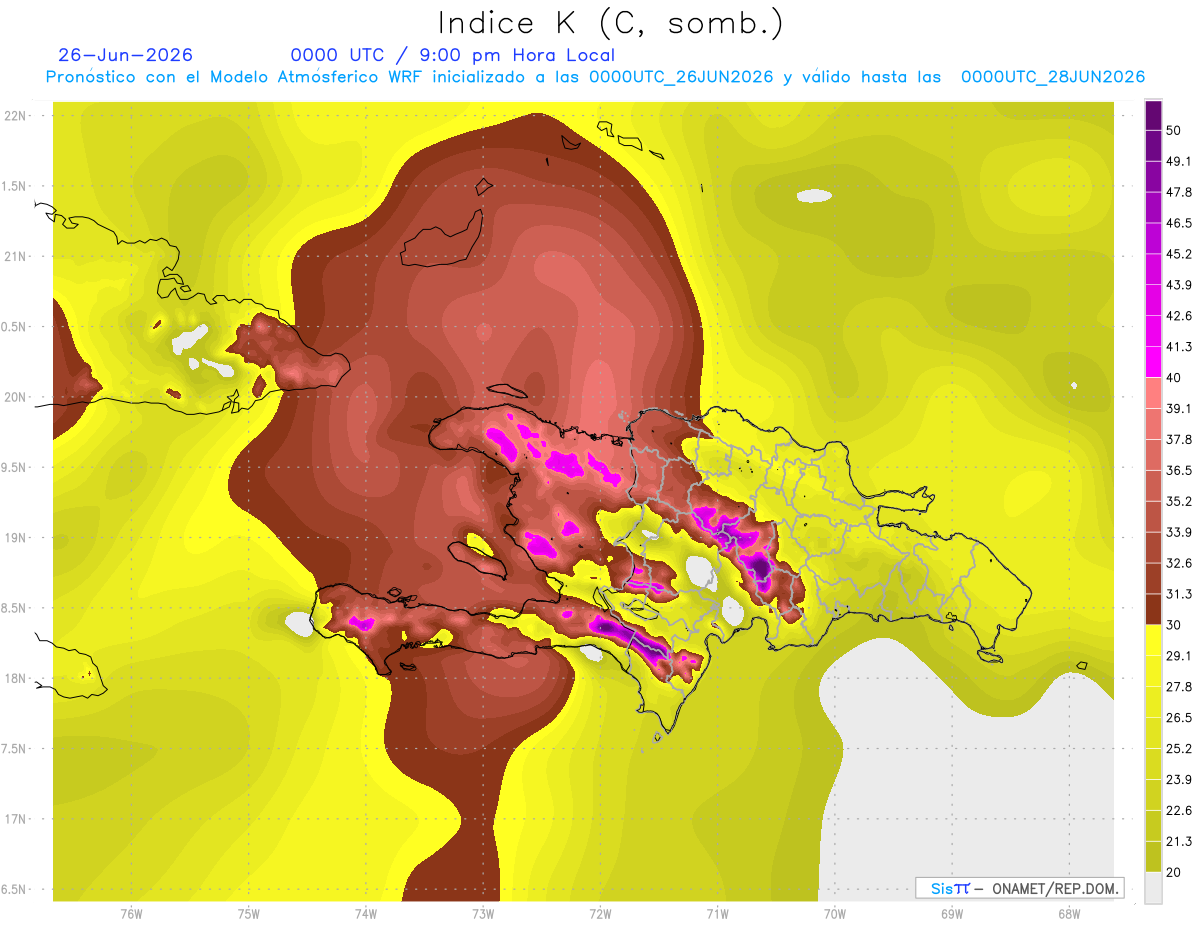Pick the dark brown legend color between 30 and 31.3
Screen dimensions: 1200x927
click(1153, 609)
